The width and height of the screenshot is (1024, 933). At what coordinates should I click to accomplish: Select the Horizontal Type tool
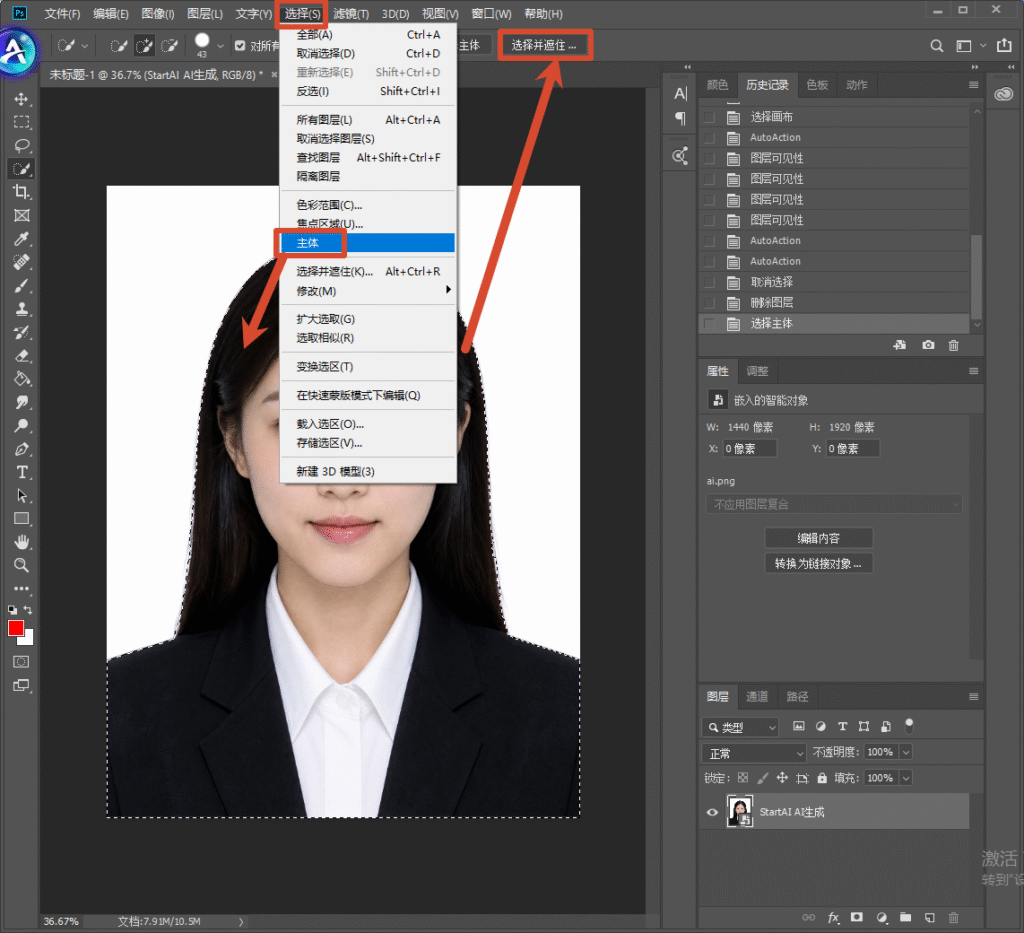click(x=22, y=472)
